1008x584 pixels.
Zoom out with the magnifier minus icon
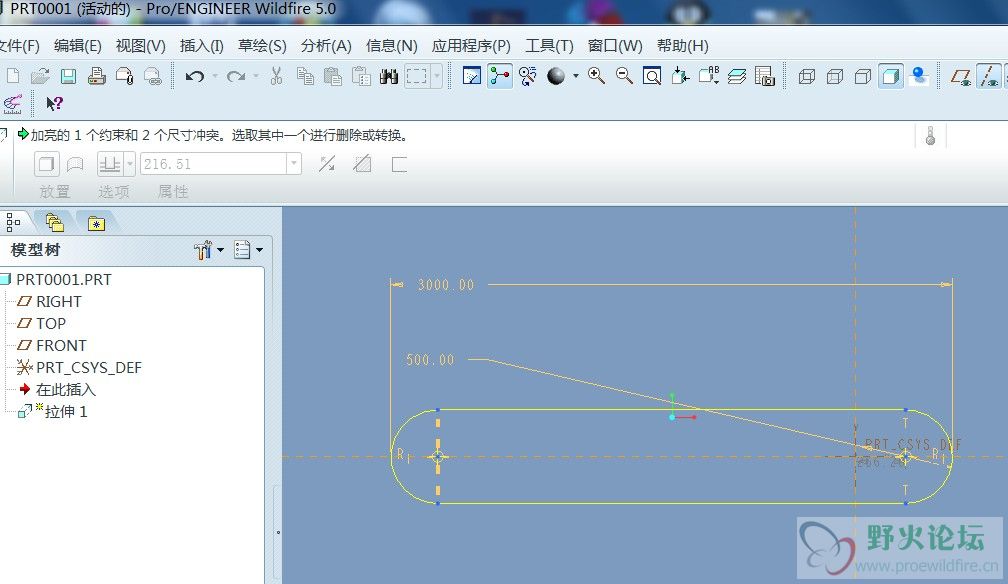[624, 76]
